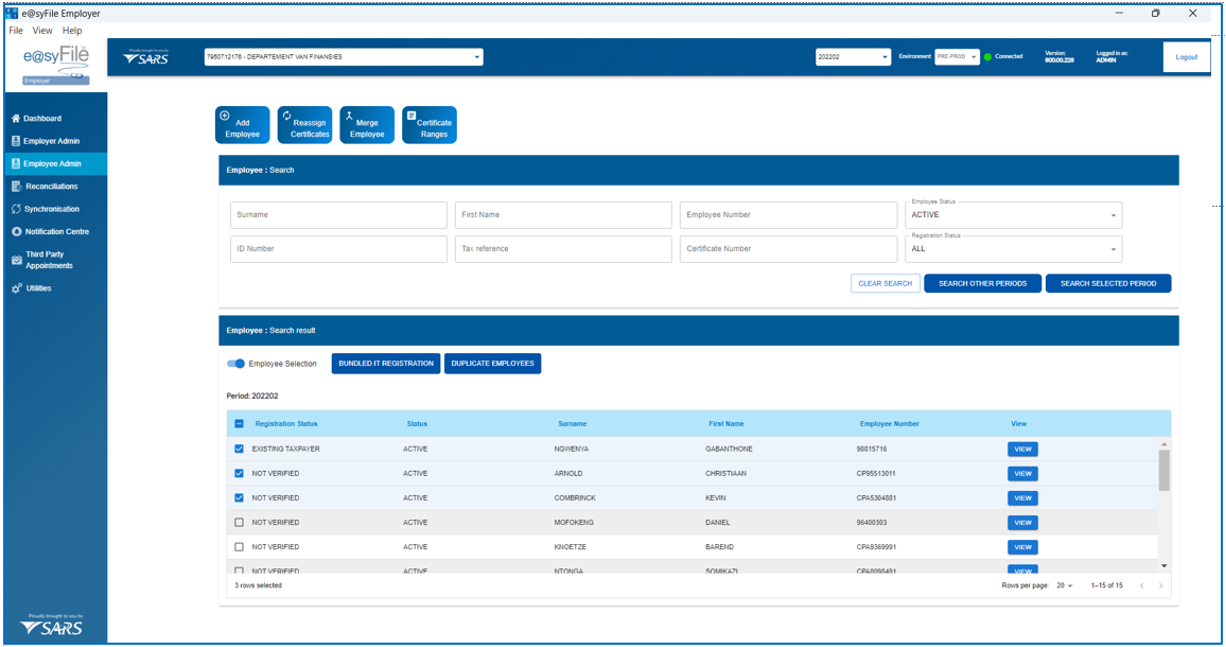Viewport: 1226px width, 647px height.
Task: Open Certificate Ranges icon button
Action: (429, 125)
